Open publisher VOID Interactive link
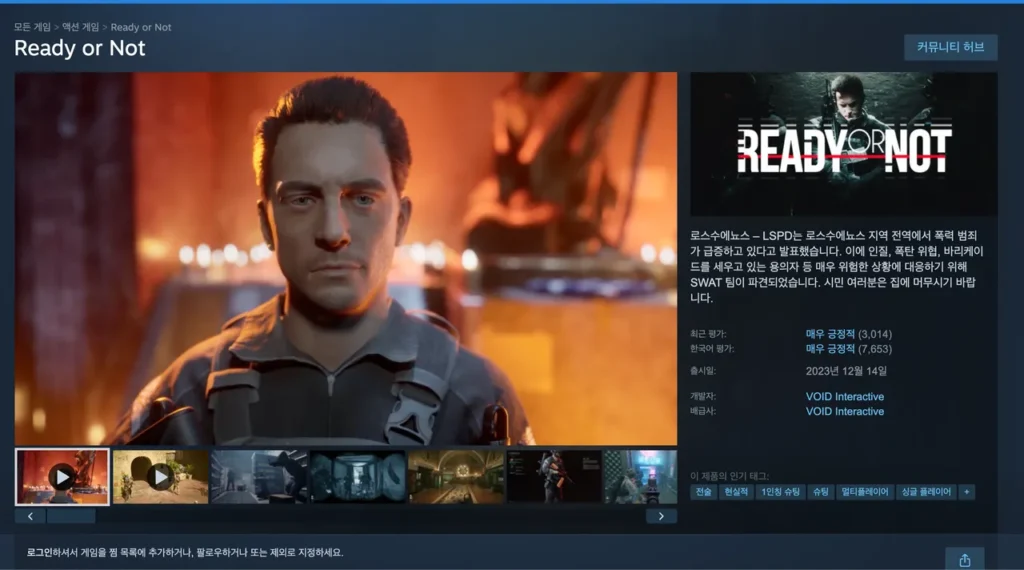Viewport: 1024px width, 570px height. (844, 411)
